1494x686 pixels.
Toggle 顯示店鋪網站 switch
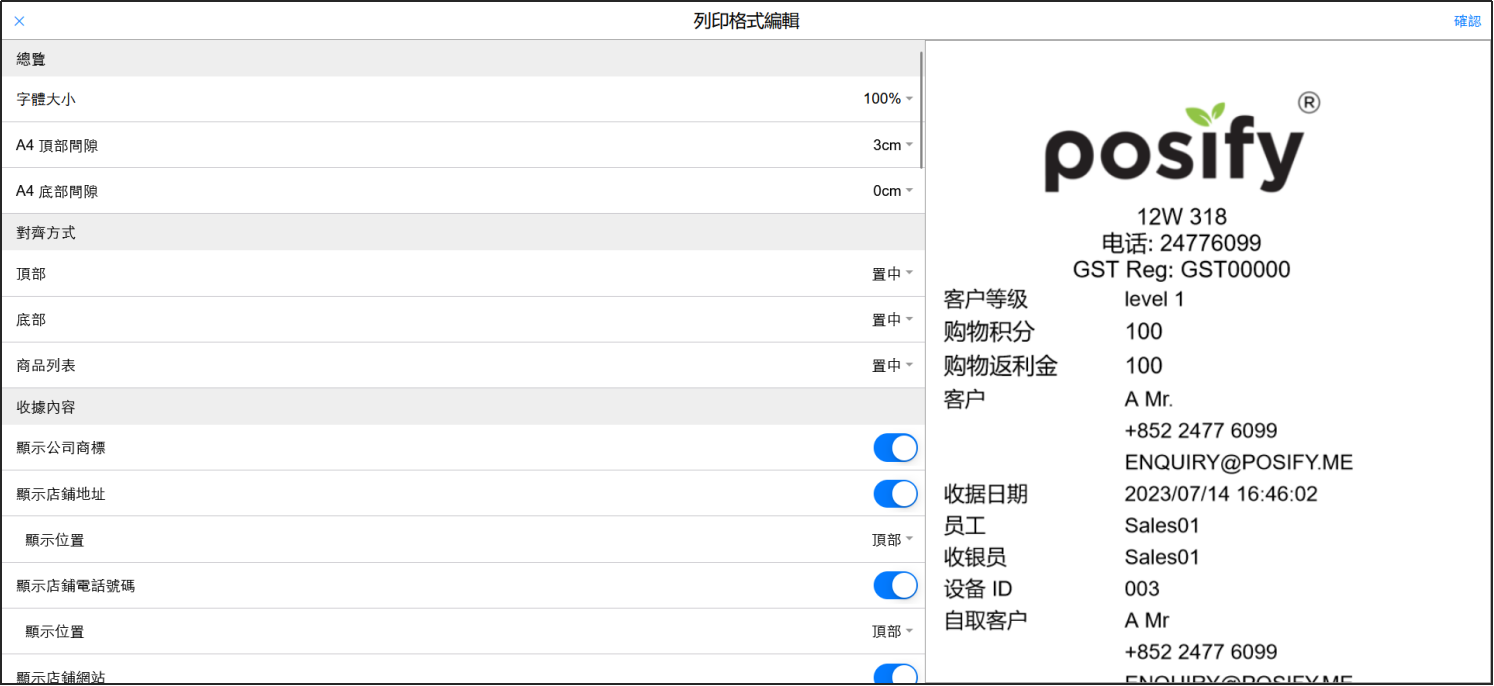pos(895,676)
